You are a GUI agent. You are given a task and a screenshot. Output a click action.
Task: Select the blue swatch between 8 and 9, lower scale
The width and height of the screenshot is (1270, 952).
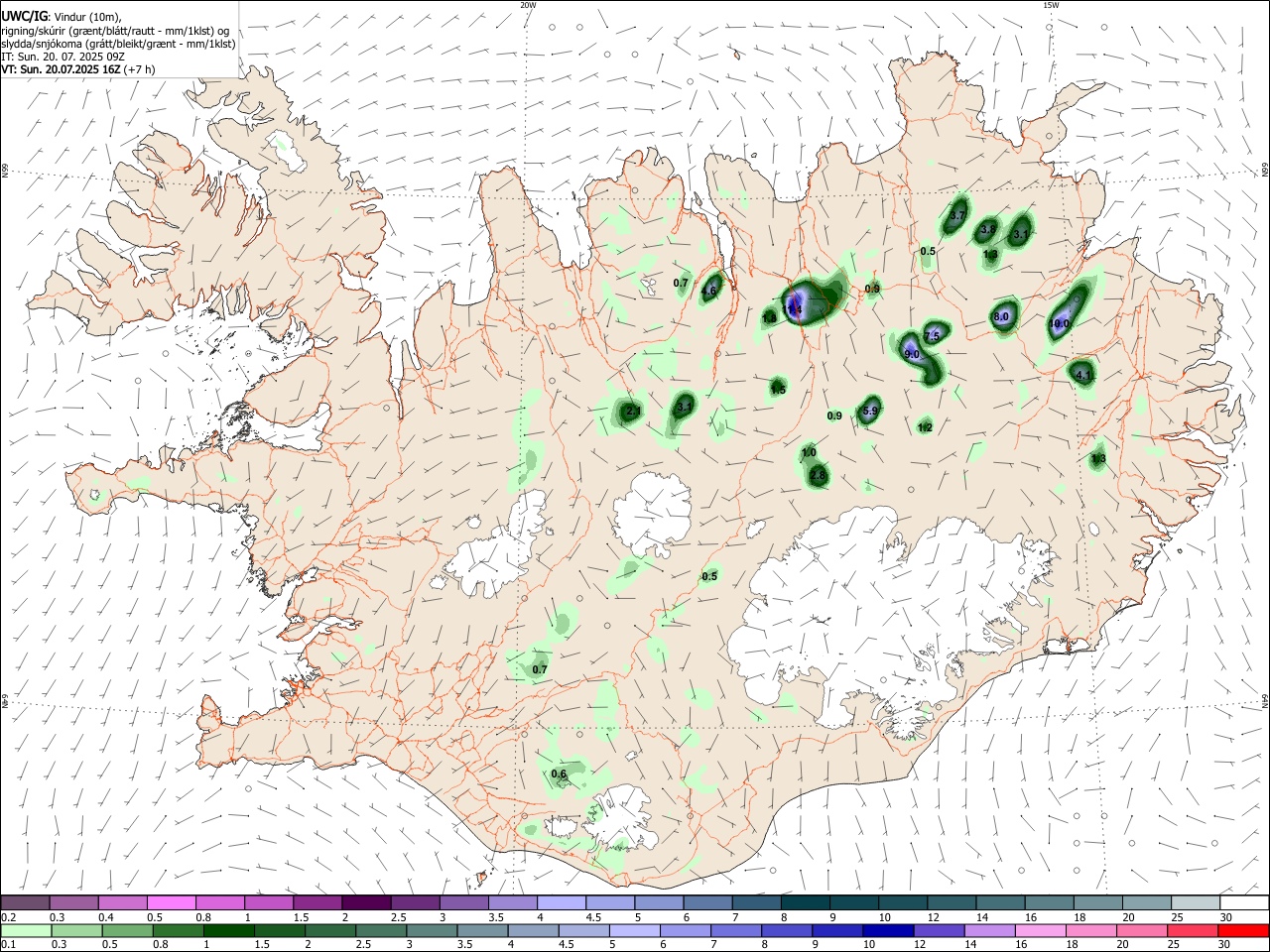[x=787, y=930]
